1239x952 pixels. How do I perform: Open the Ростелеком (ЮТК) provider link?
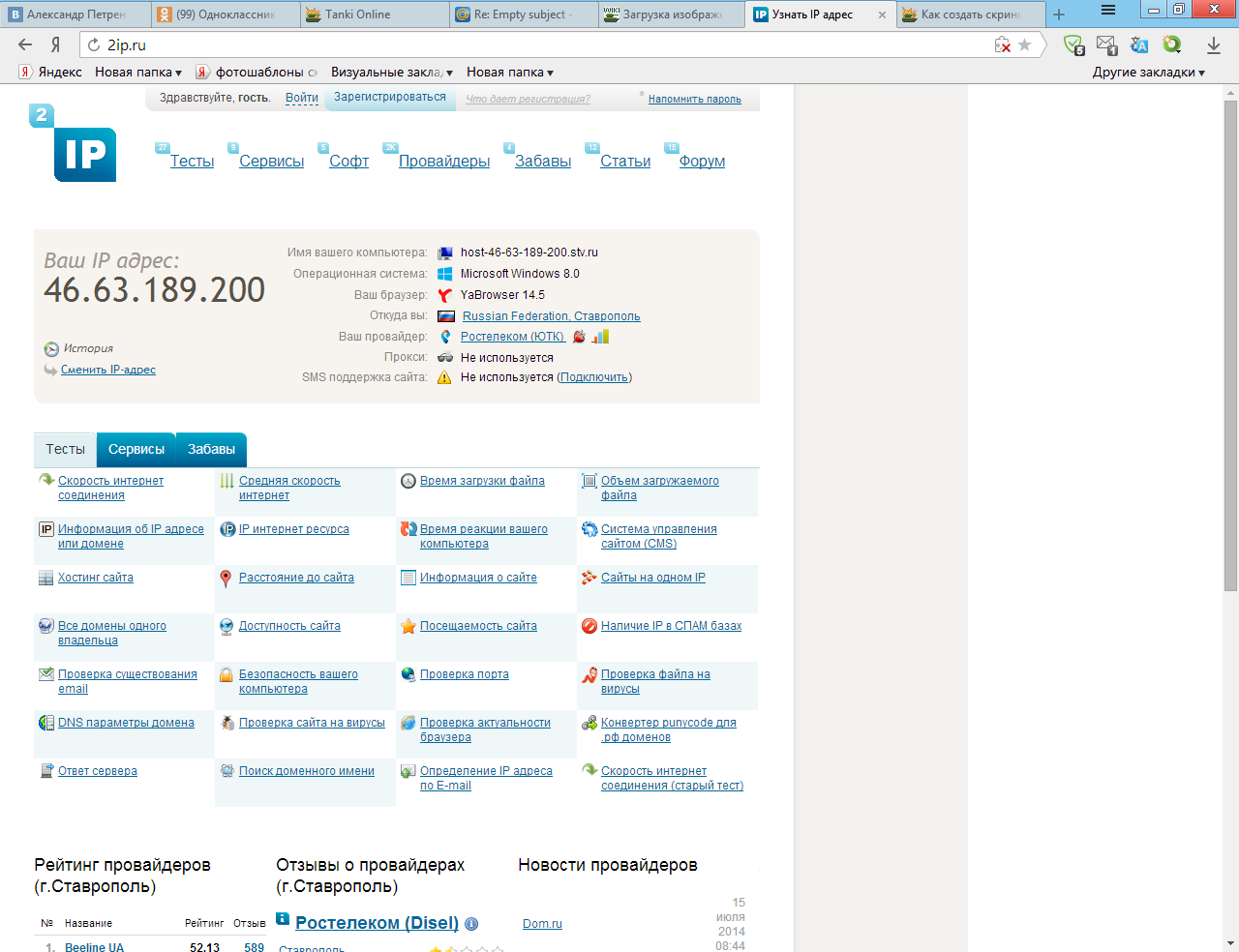point(512,337)
